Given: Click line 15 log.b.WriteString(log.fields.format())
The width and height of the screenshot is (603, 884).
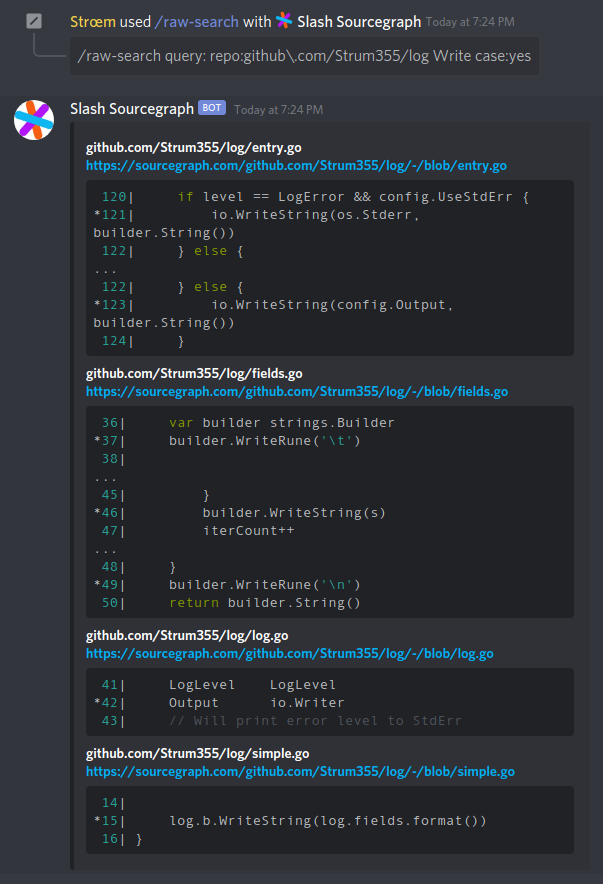Looking at the screenshot, I should 290,821.
